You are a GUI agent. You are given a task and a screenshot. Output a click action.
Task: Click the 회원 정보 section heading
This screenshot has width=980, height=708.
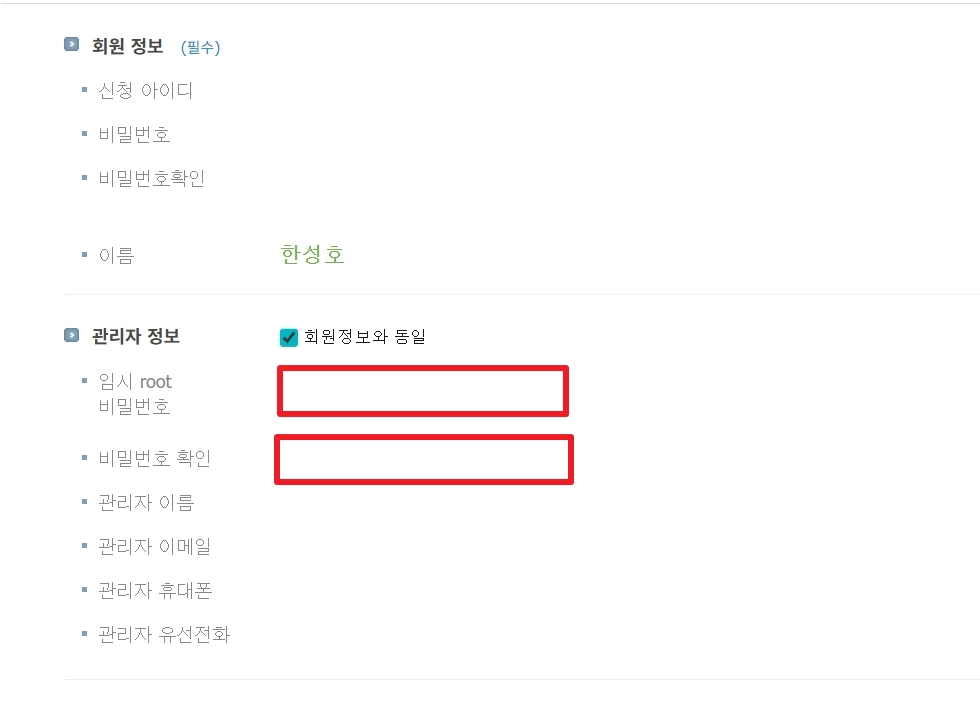tap(128, 46)
